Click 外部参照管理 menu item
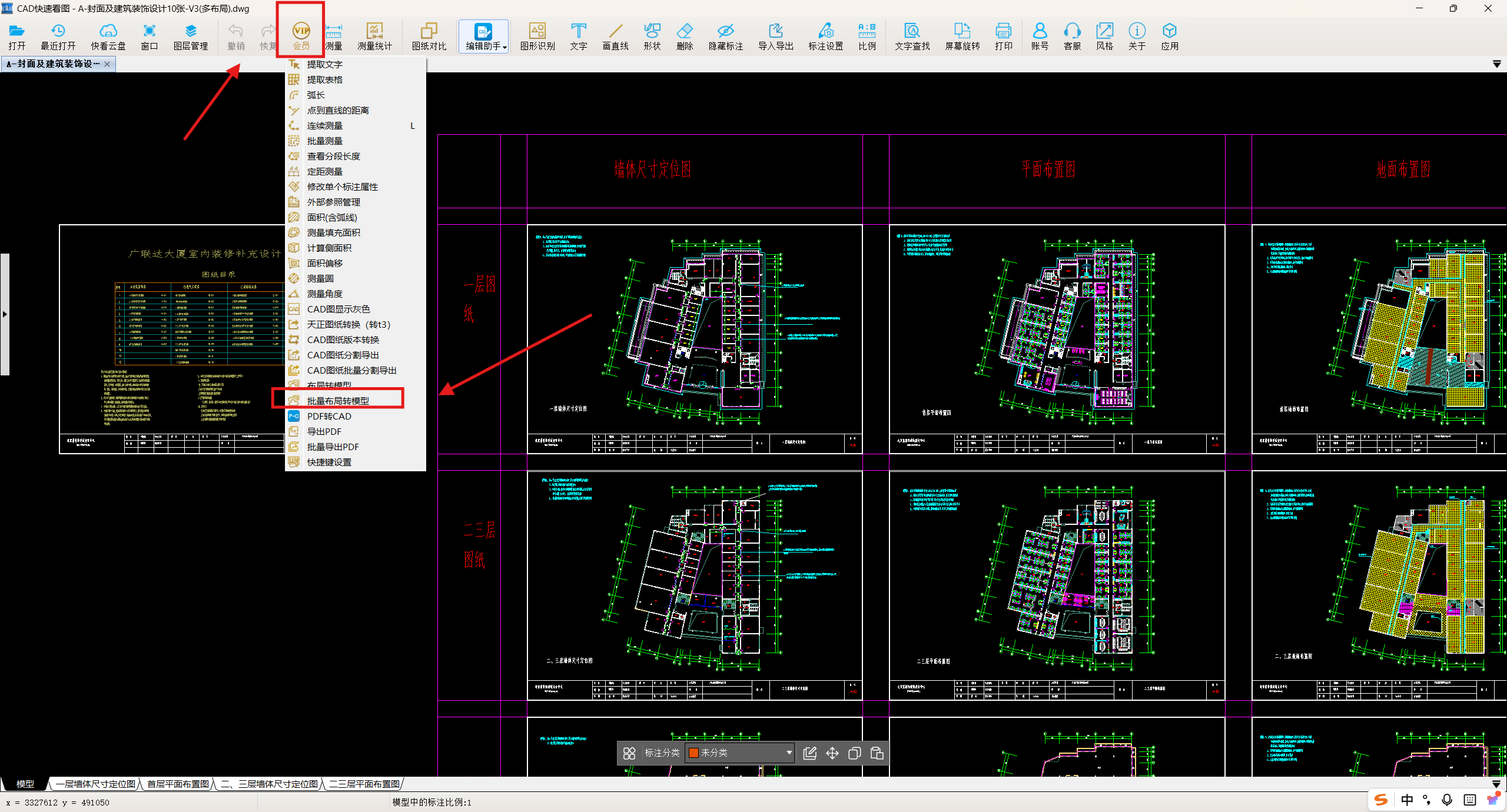The width and height of the screenshot is (1507, 812). point(356,202)
